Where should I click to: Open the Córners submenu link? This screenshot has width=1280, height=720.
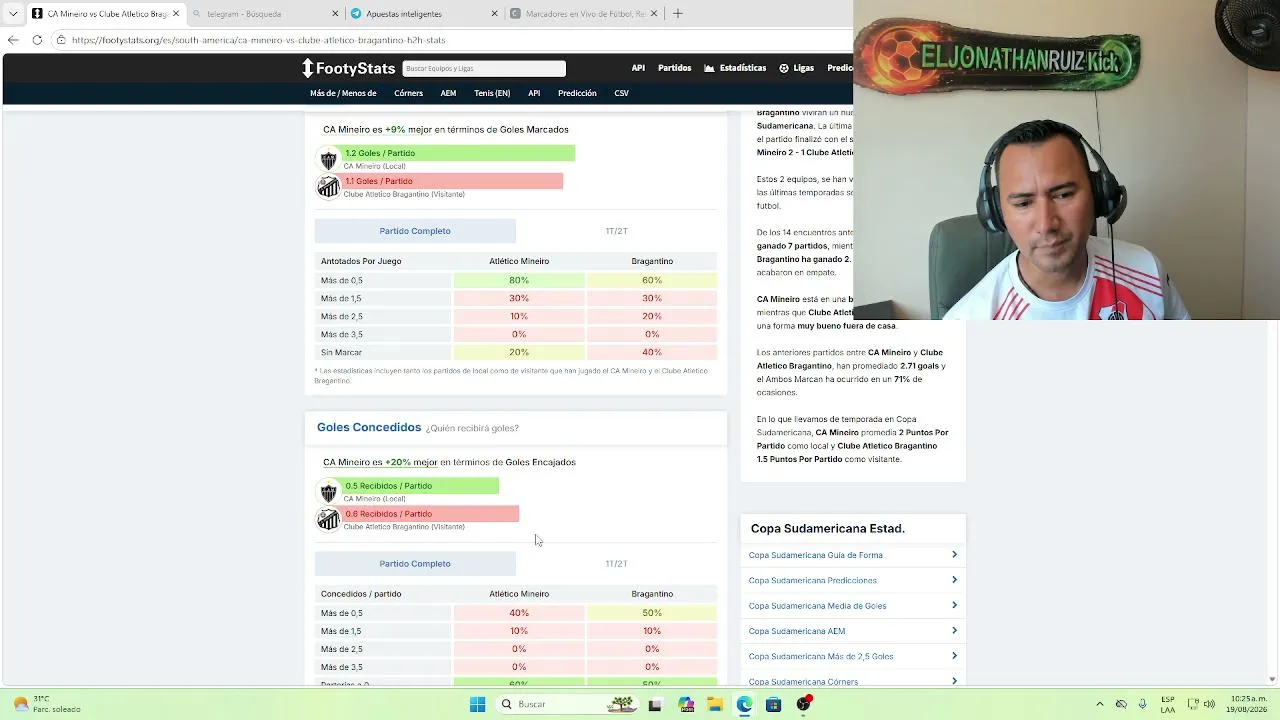(408, 93)
